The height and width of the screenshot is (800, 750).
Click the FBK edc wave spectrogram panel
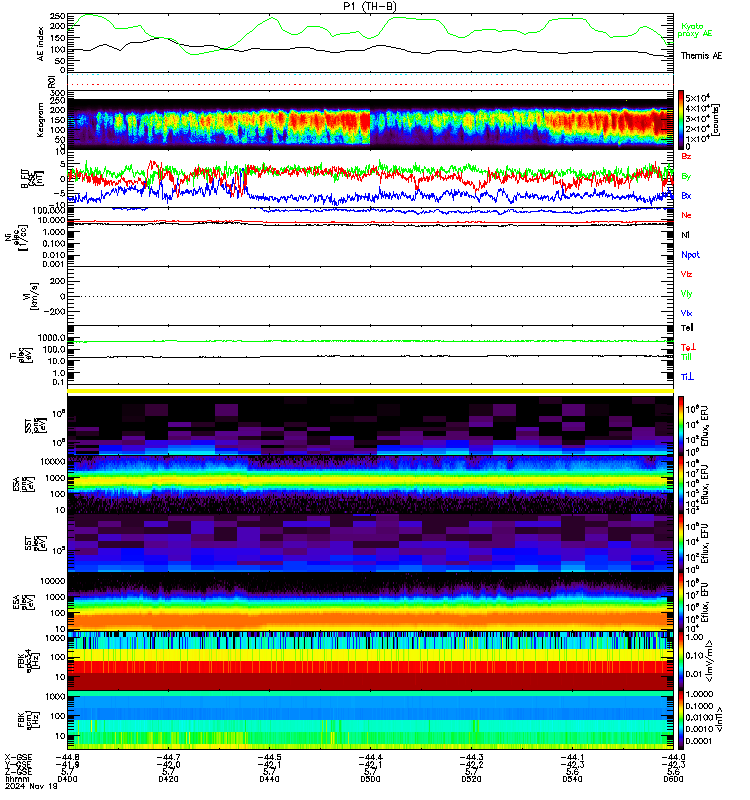click(x=370, y=661)
